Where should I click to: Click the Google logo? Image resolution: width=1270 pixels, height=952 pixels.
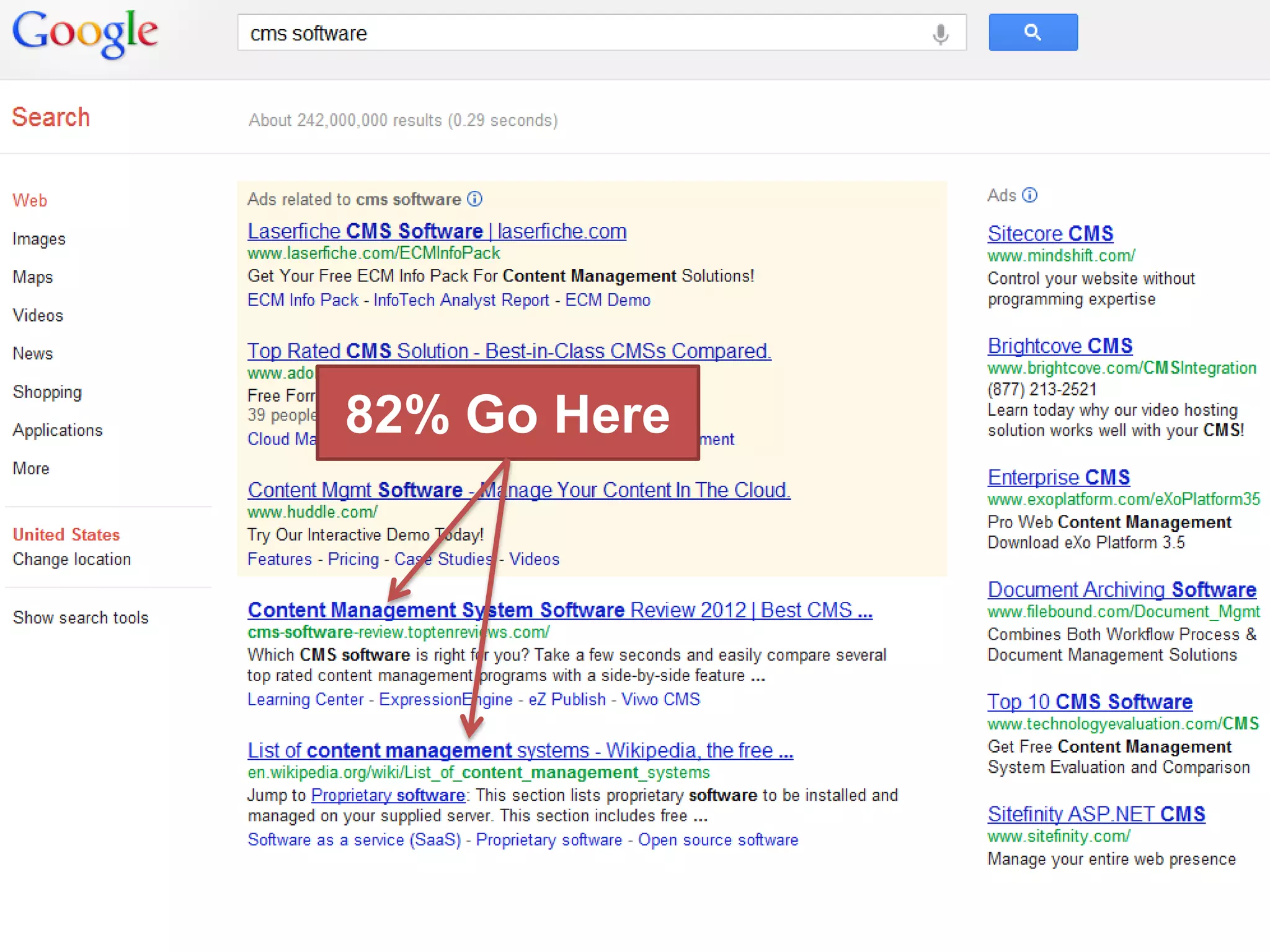point(85,33)
